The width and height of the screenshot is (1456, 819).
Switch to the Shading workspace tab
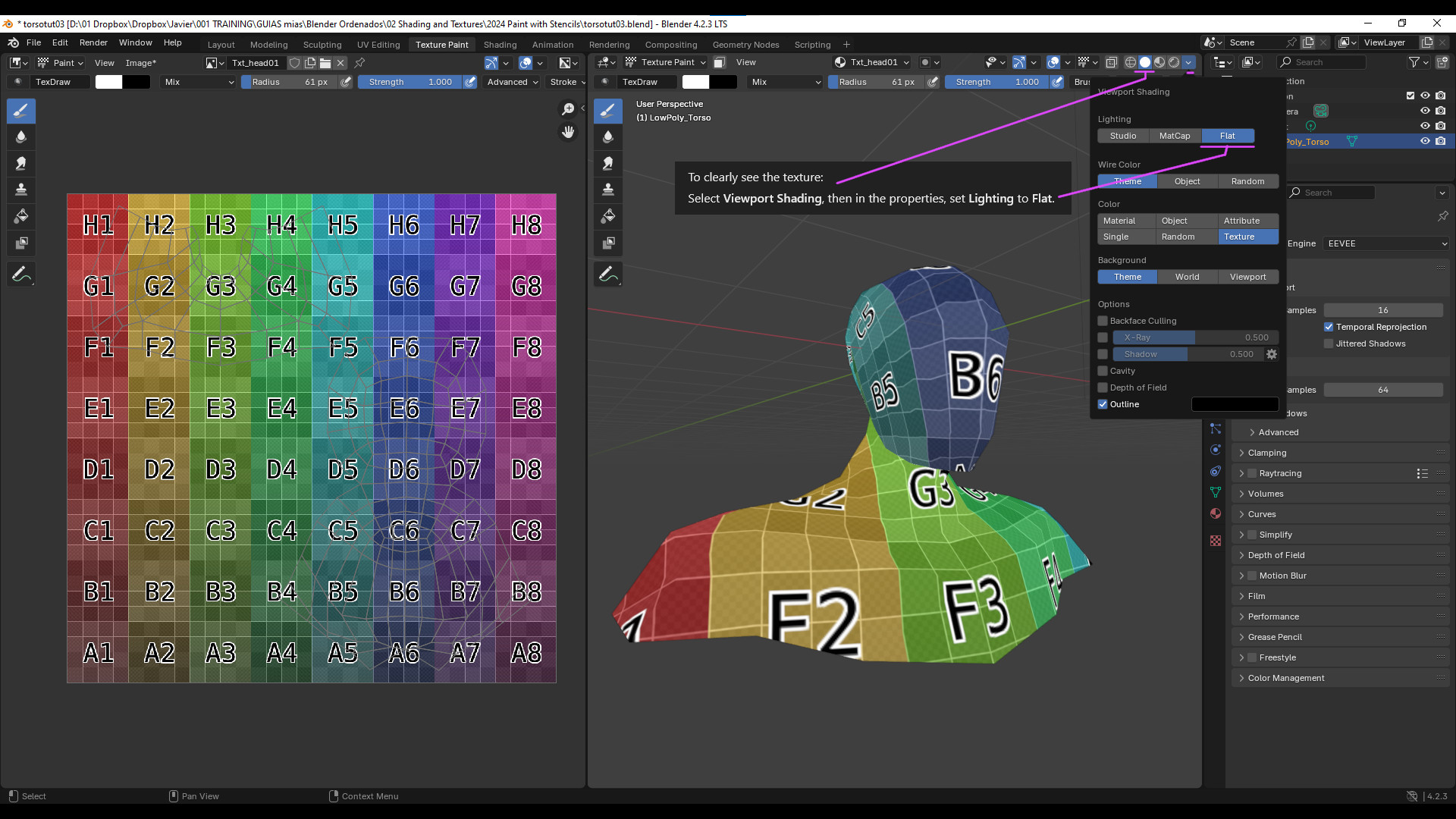tap(500, 45)
